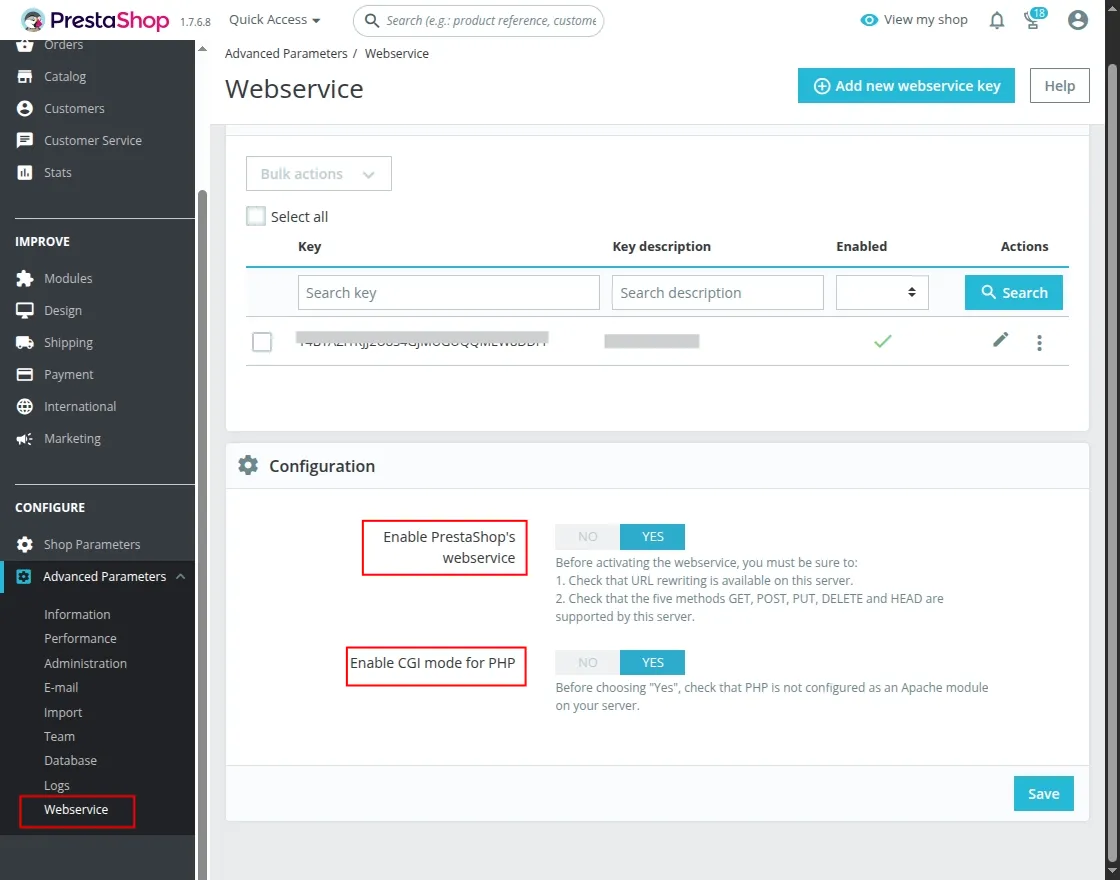This screenshot has width=1120, height=880.
Task: Edit the webservice key with pencil icon
Action: point(1000,341)
